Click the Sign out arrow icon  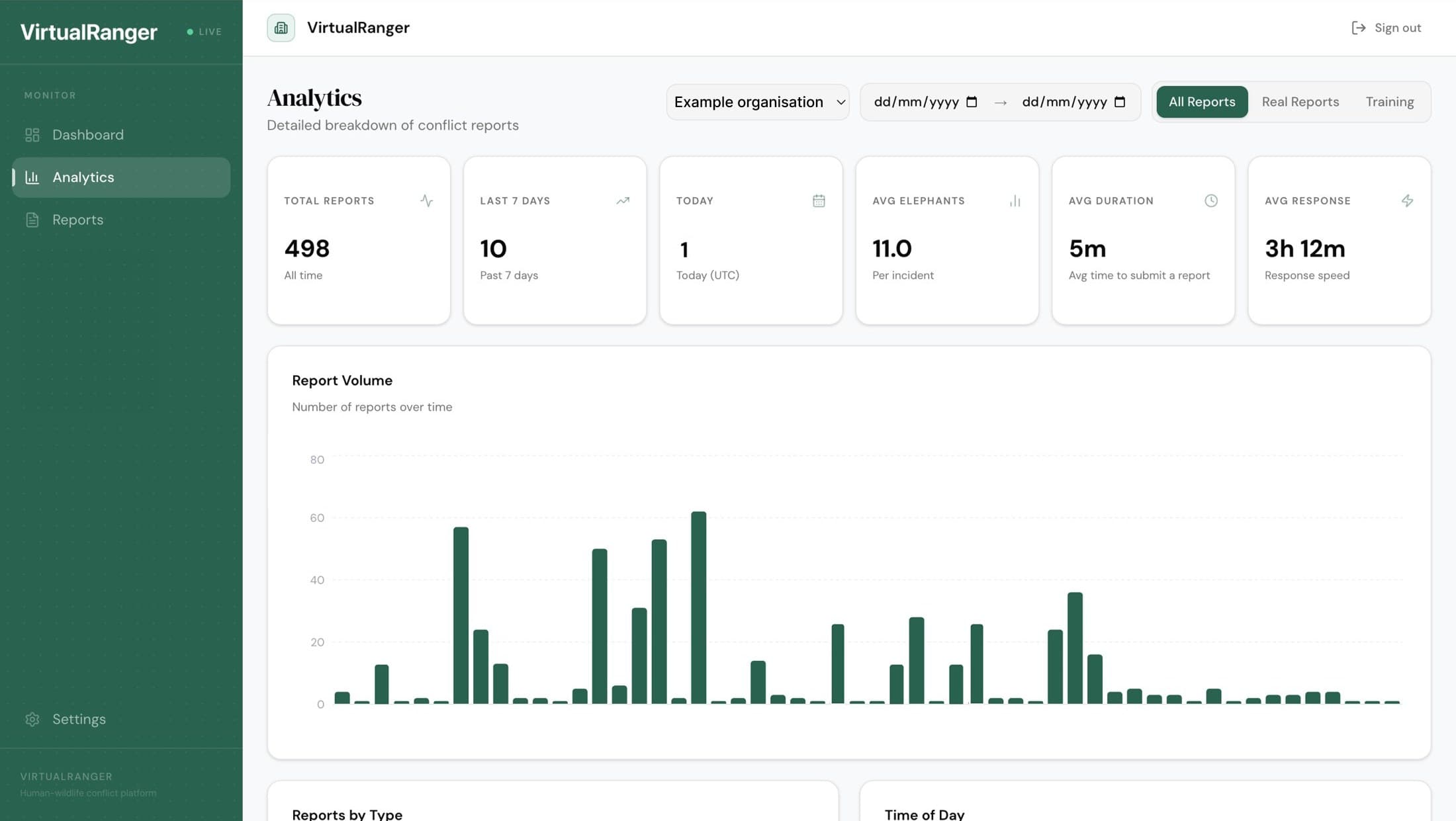tap(1358, 28)
